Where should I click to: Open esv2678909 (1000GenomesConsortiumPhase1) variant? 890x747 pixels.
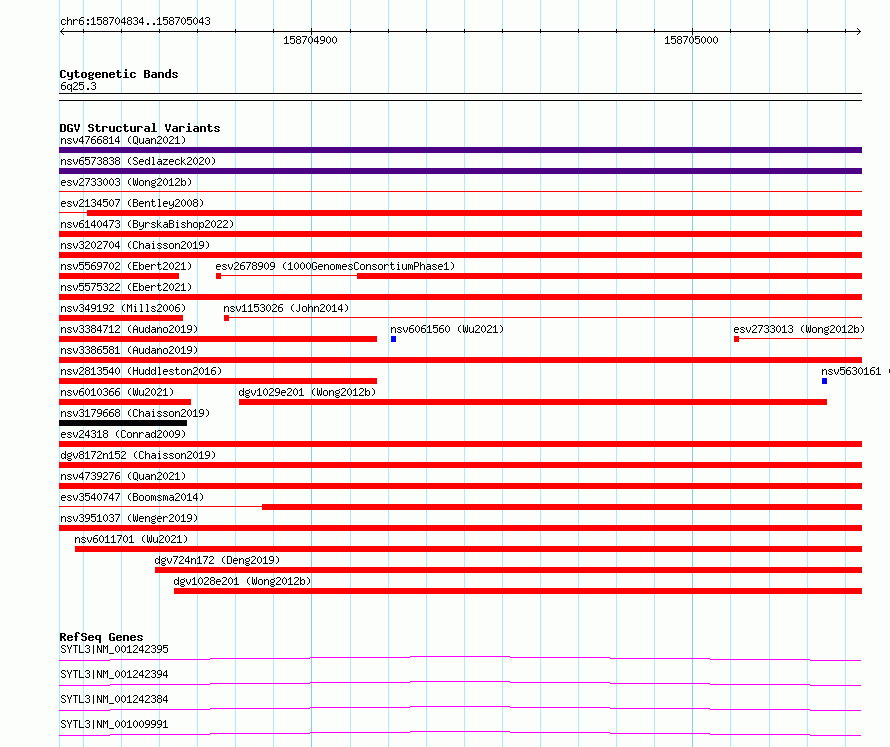coord(335,266)
